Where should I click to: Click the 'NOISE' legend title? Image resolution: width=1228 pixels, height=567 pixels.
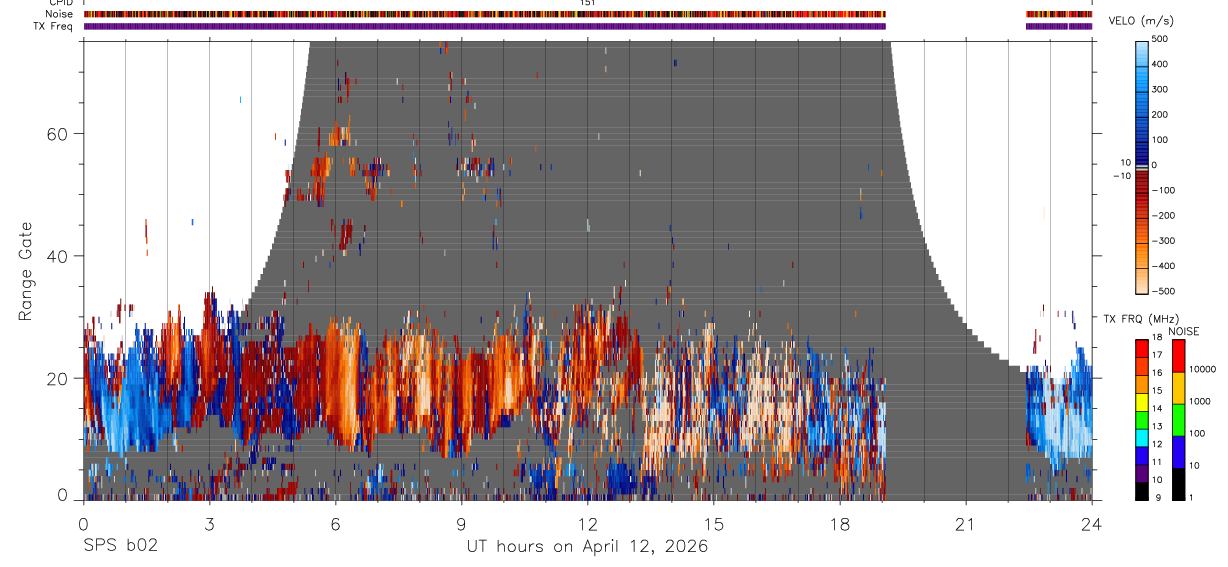(x=1182, y=332)
